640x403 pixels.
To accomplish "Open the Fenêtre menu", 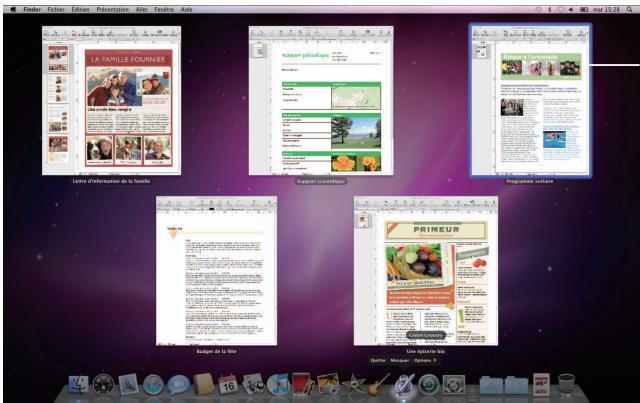I will click(x=164, y=9).
